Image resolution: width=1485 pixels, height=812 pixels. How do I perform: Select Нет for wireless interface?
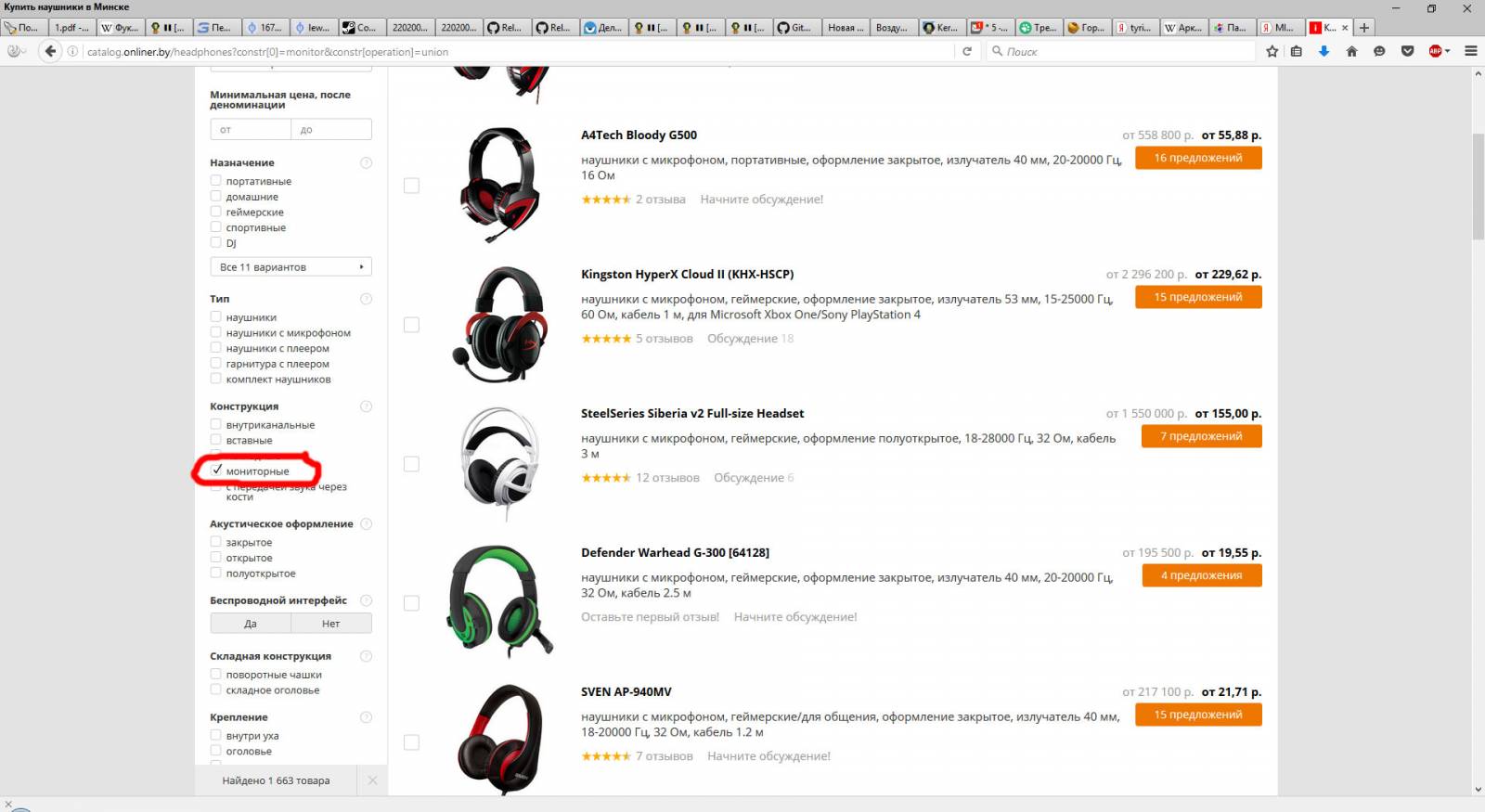coord(331,624)
